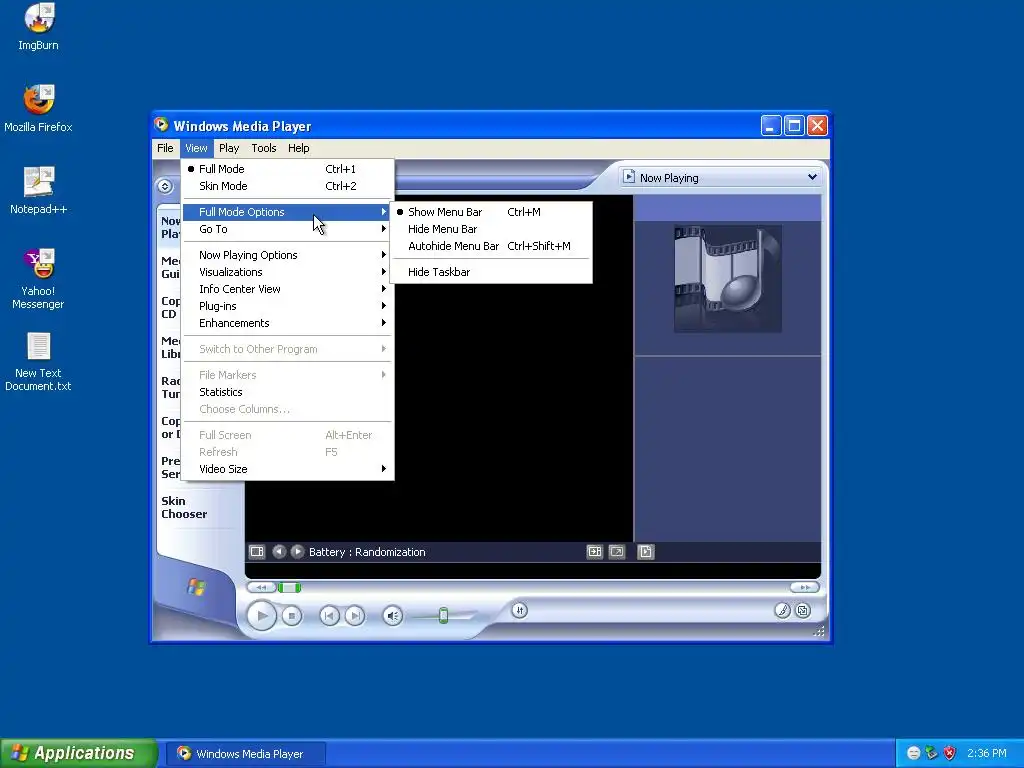Click the album art thumbnail
Viewport: 1024px width, 768px height.
[728, 279]
